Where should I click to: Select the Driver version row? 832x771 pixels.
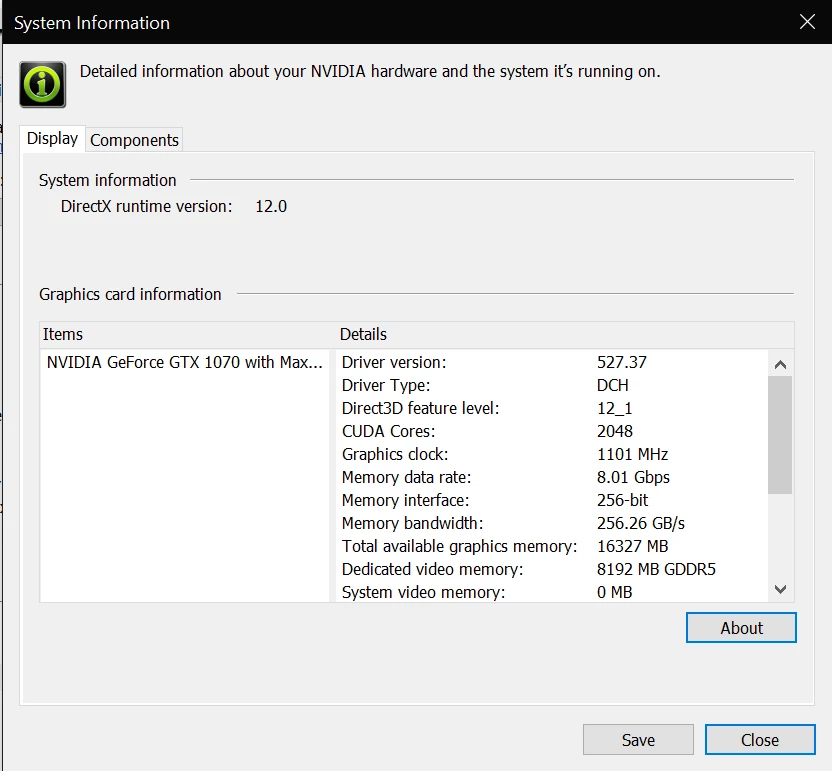pos(552,362)
